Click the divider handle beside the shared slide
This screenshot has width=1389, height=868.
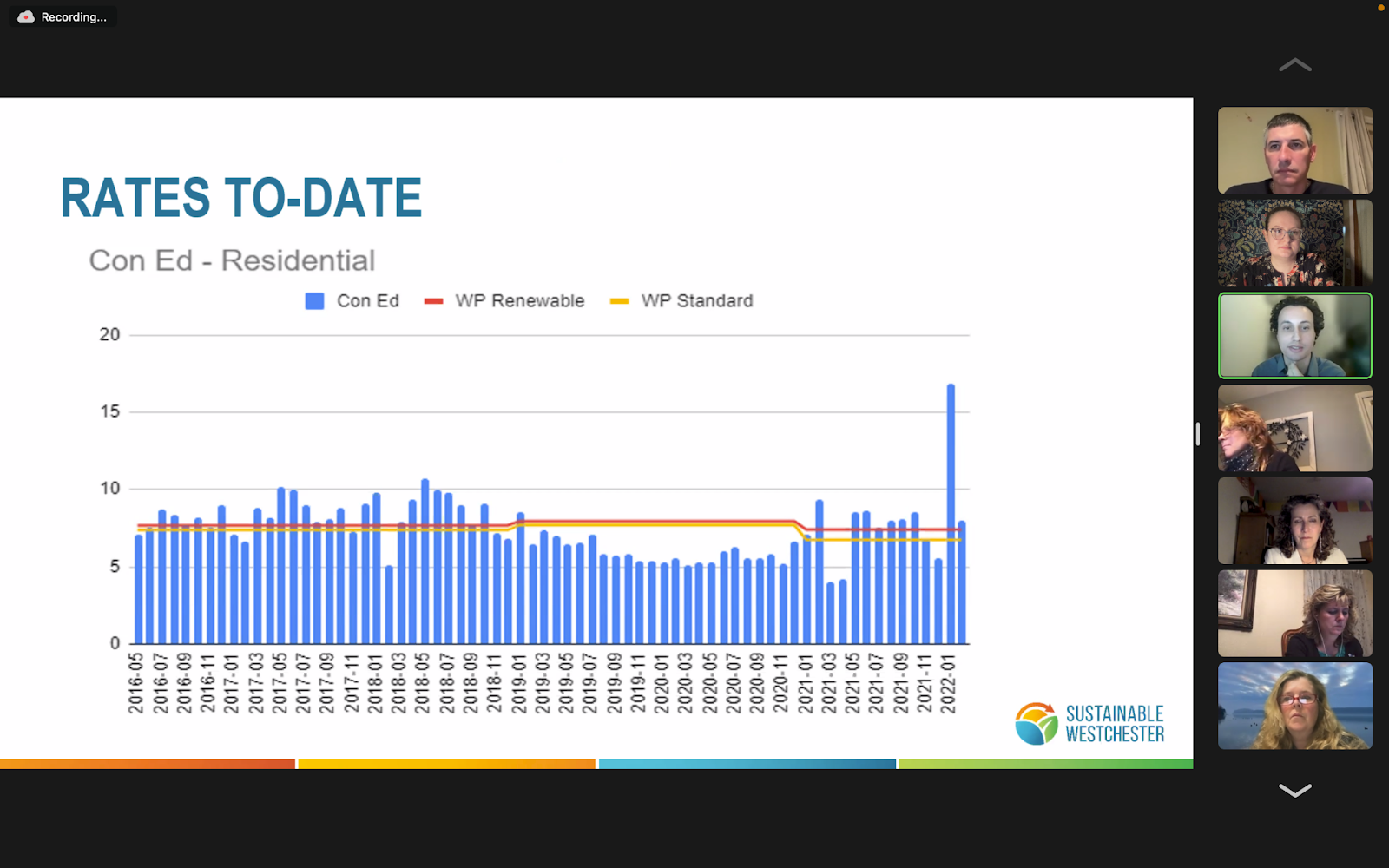[x=1197, y=434]
